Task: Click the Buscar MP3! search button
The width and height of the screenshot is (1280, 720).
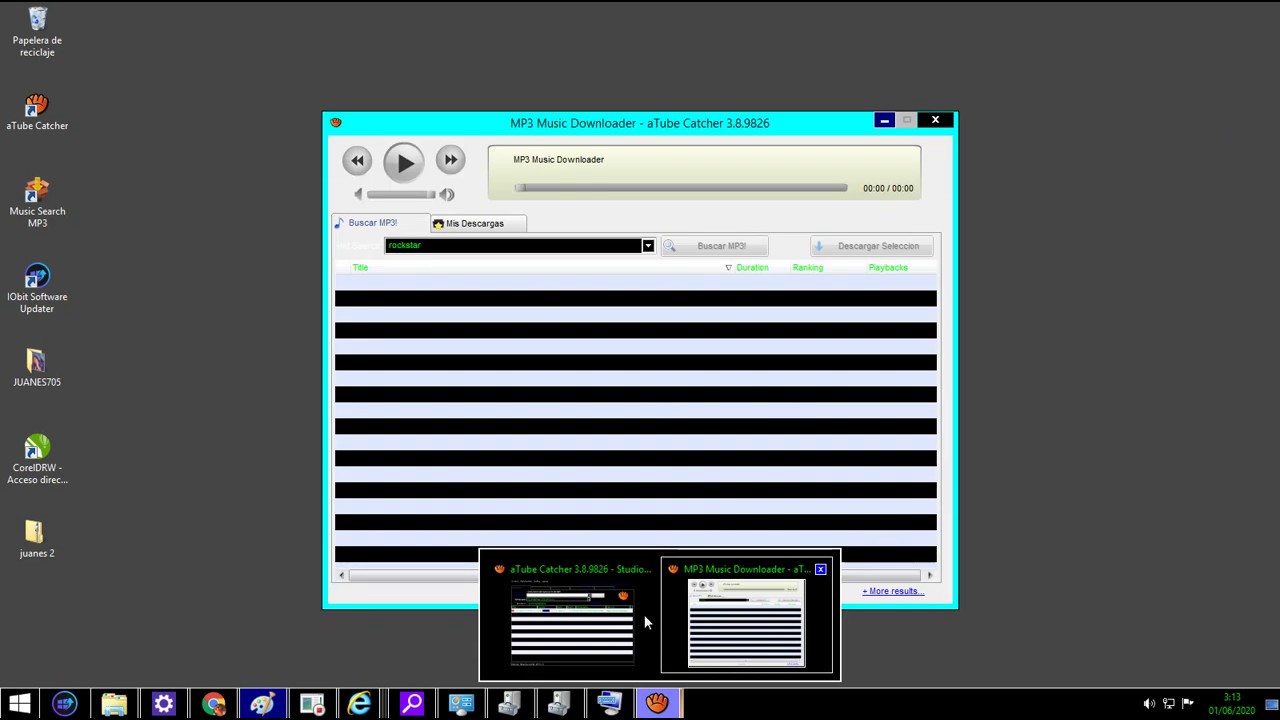Action: click(x=714, y=246)
